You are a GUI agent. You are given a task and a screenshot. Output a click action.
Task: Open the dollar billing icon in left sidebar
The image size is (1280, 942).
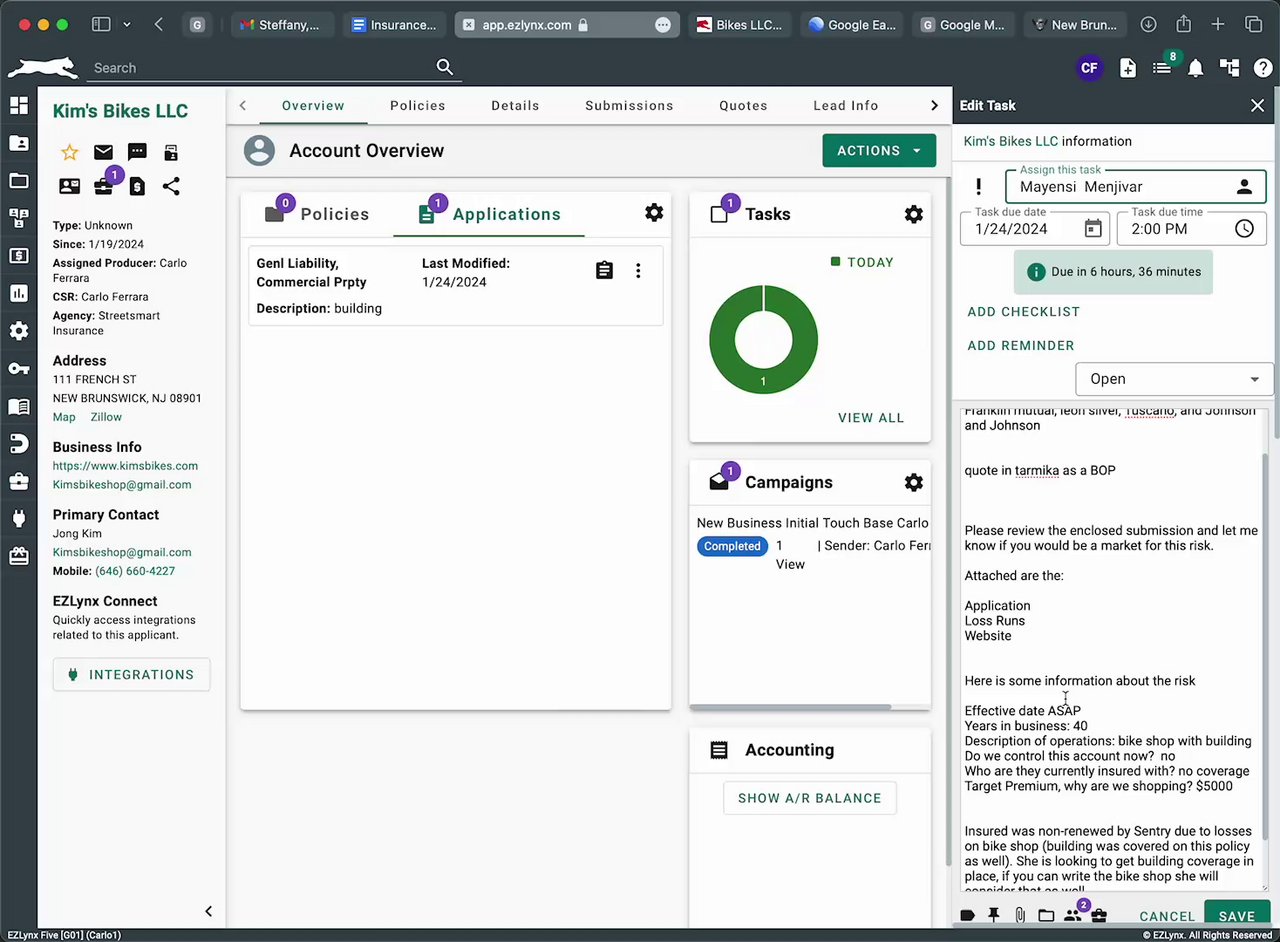pos(18,255)
